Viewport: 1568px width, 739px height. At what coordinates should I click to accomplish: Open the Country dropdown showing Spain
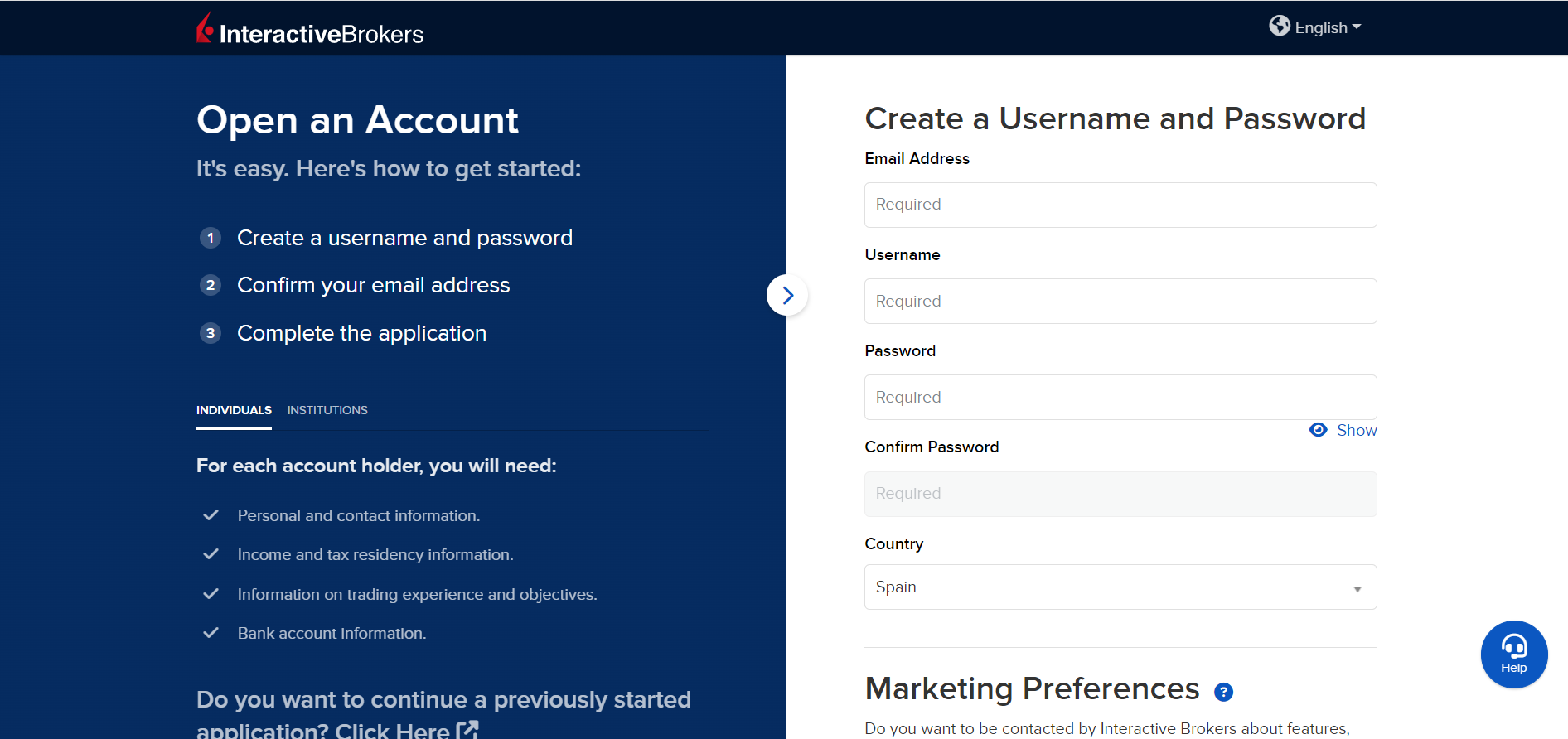1120,587
